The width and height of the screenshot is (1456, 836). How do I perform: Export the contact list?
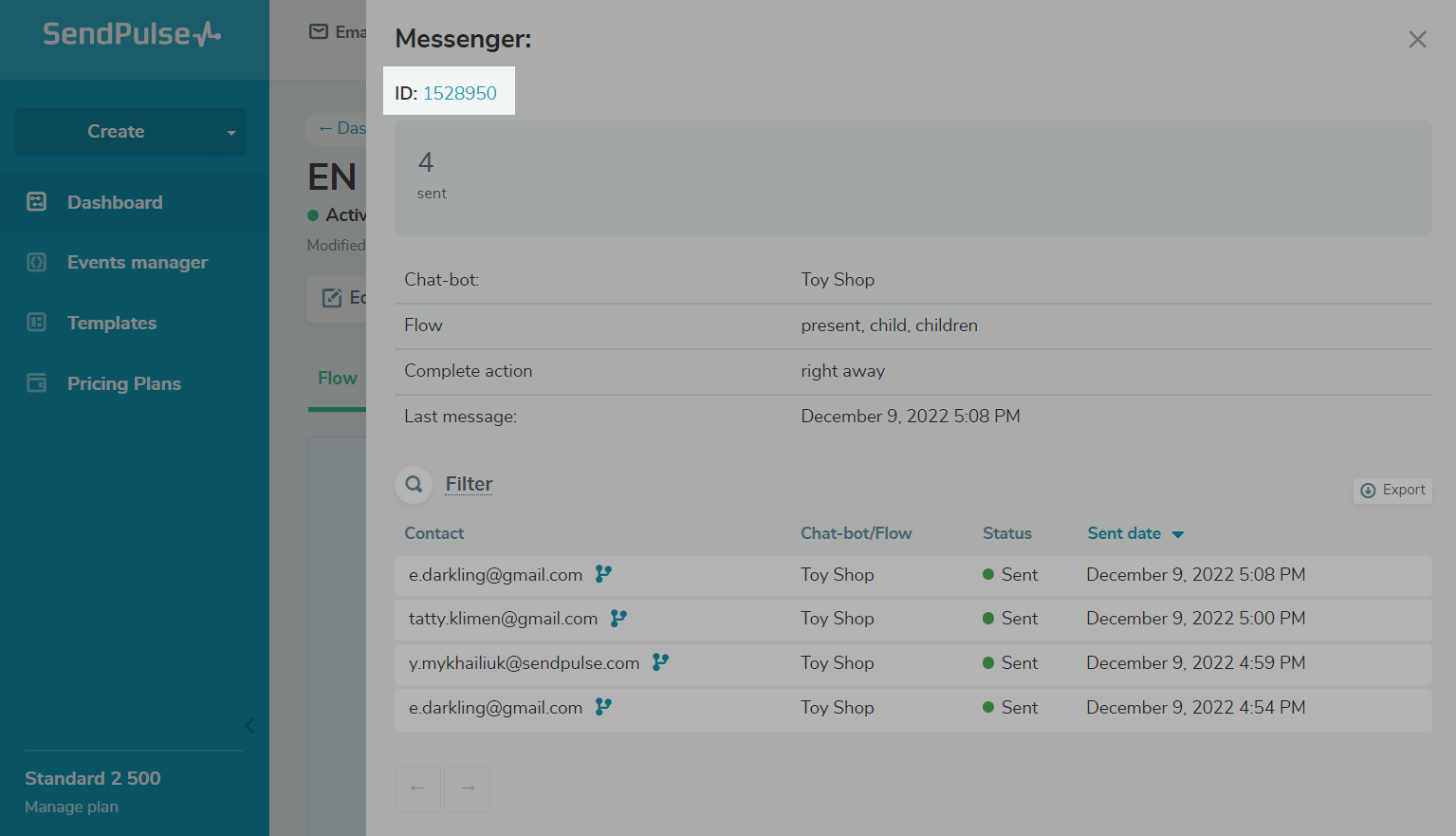(1392, 490)
